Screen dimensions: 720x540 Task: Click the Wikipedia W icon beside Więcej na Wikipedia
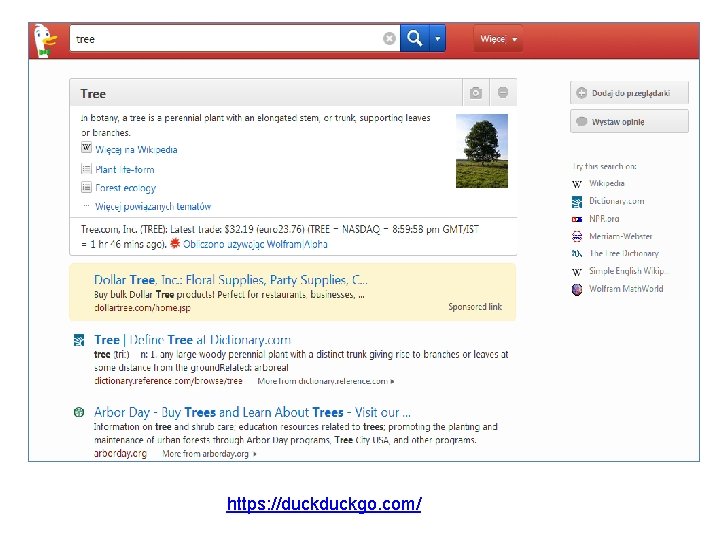point(86,147)
